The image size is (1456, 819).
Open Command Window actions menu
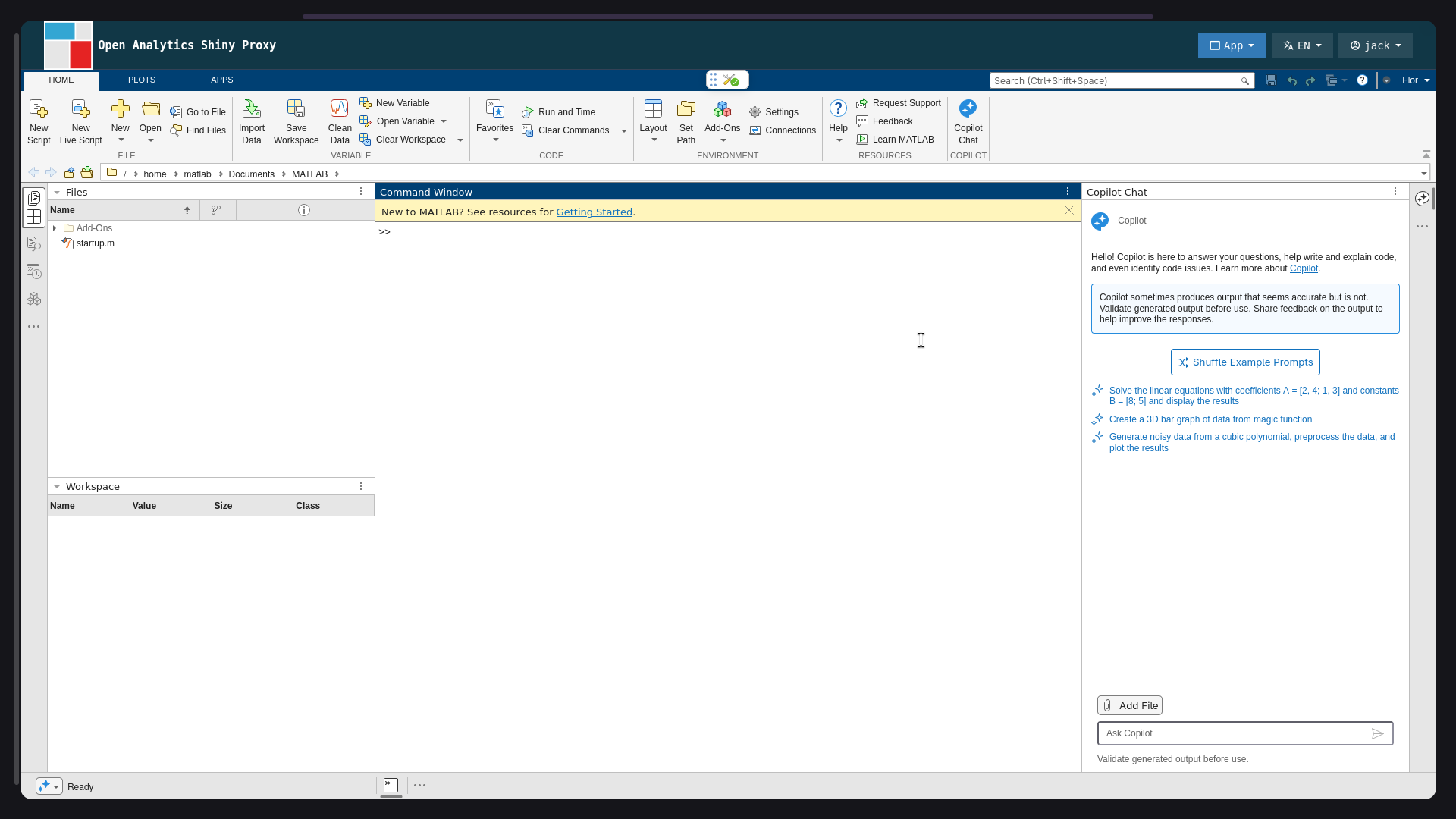(x=1068, y=192)
